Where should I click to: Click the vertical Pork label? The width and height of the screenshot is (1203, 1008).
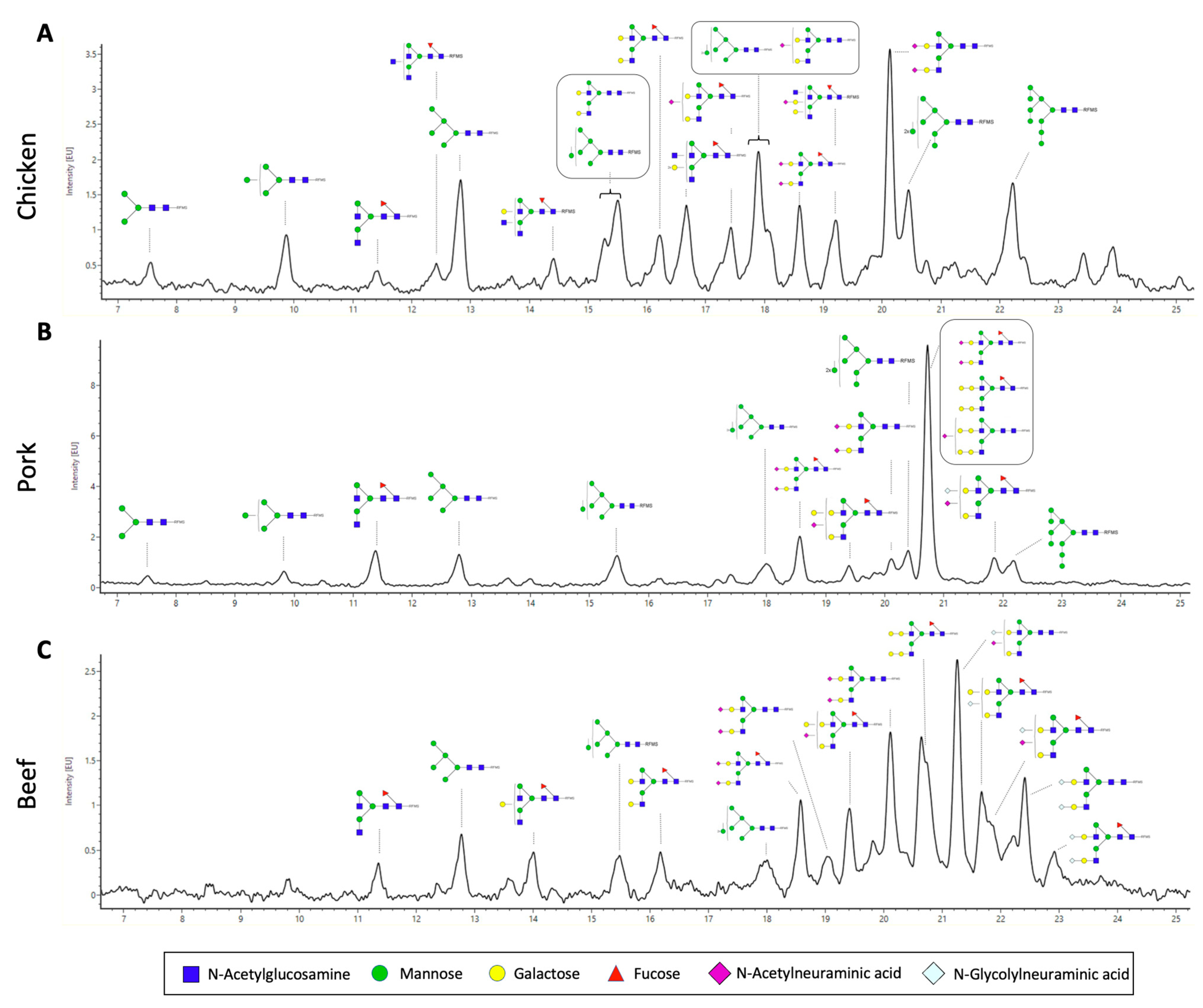(x=27, y=467)
